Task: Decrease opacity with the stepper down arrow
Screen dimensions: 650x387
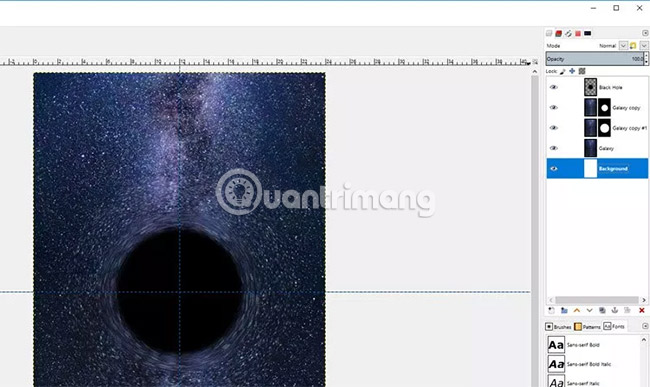Action: pos(646,62)
